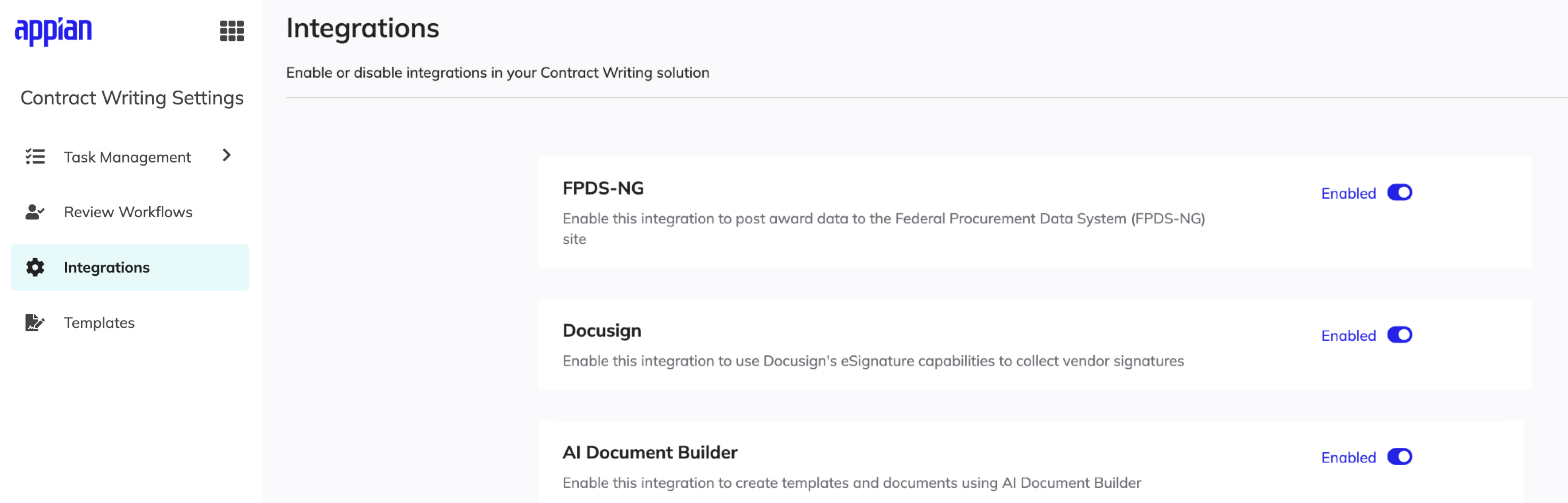Open the Appian apps grid menu
1568x503 pixels.
(231, 31)
